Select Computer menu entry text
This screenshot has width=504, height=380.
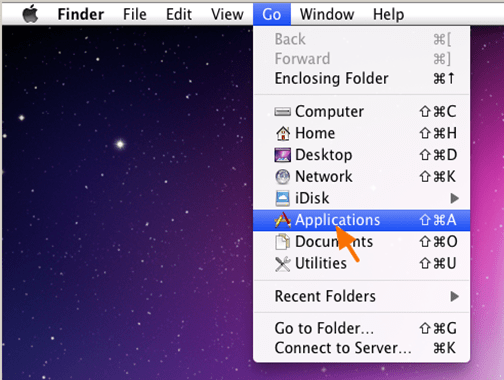pos(329,112)
